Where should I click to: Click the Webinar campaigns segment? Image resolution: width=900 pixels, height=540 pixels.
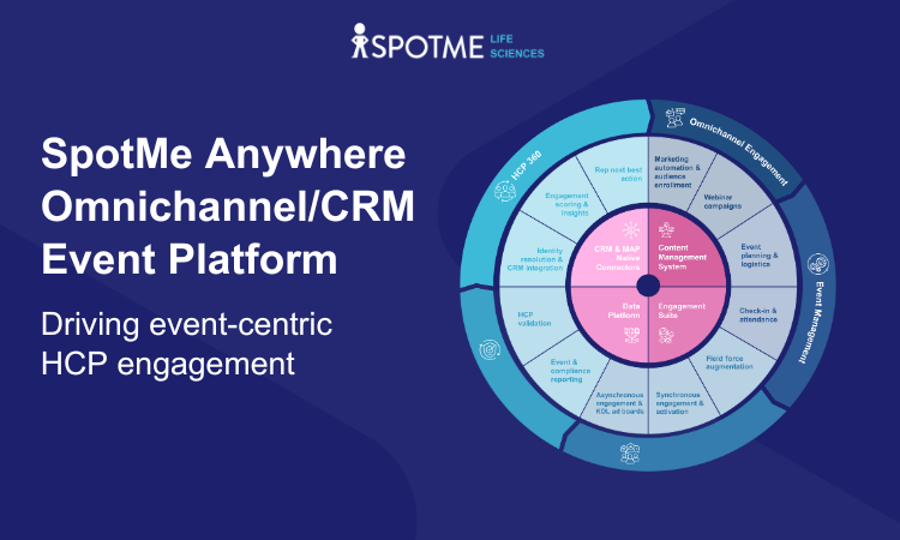pos(722,201)
